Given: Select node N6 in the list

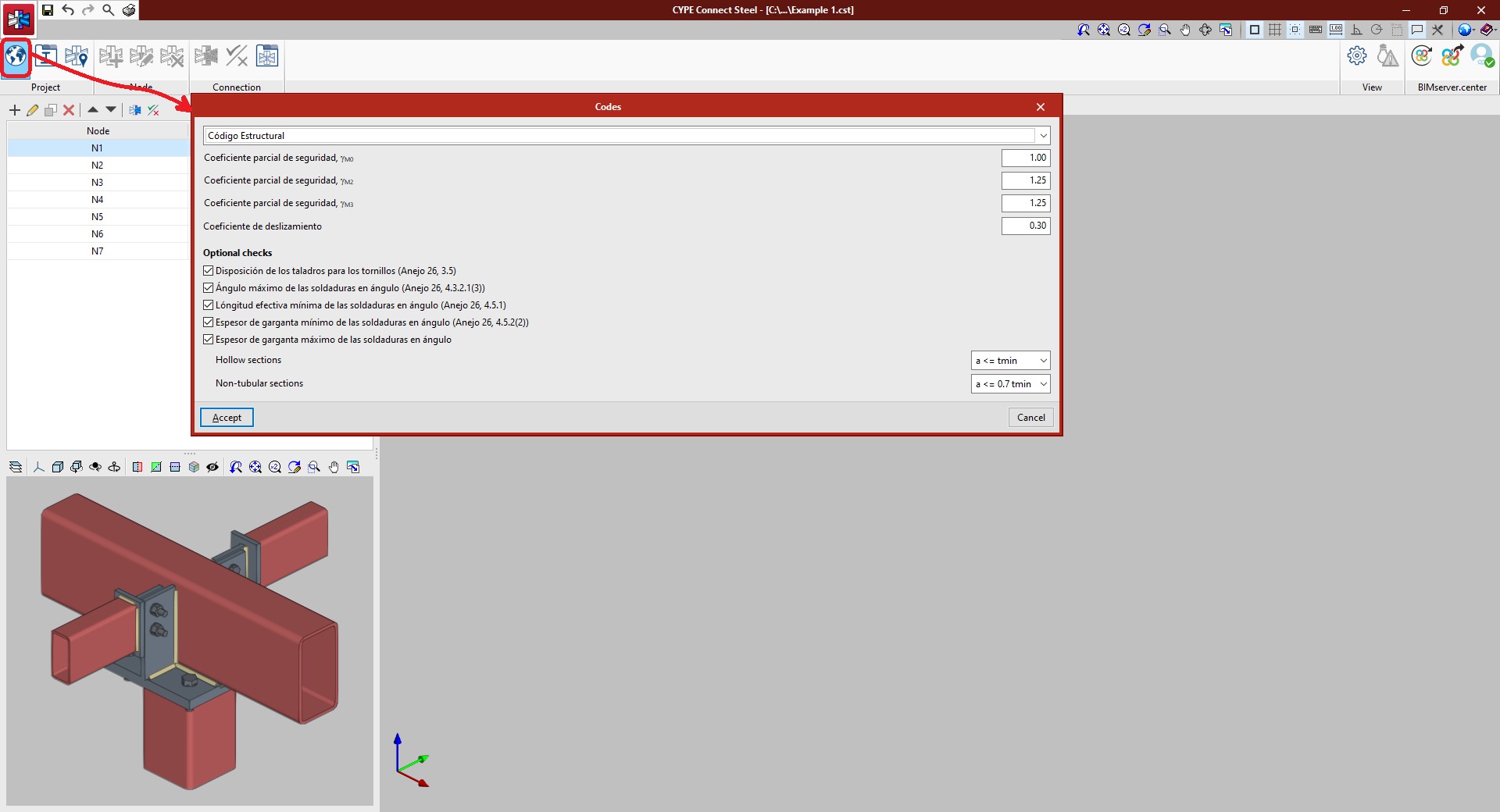Looking at the screenshot, I should (97, 234).
